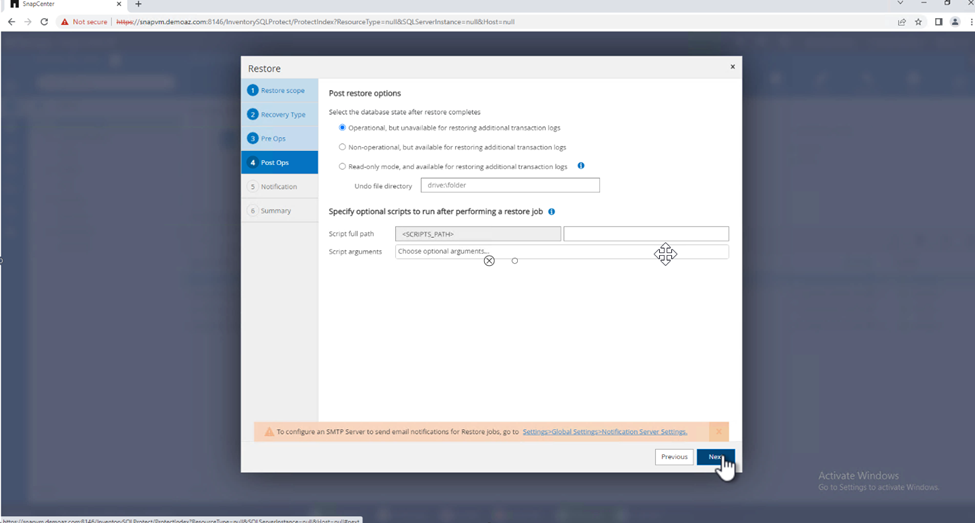The width and height of the screenshot is (975, 523).
Task: Open Notification Server Settings link
Action: pyautogui.click(x=604, y=432)
